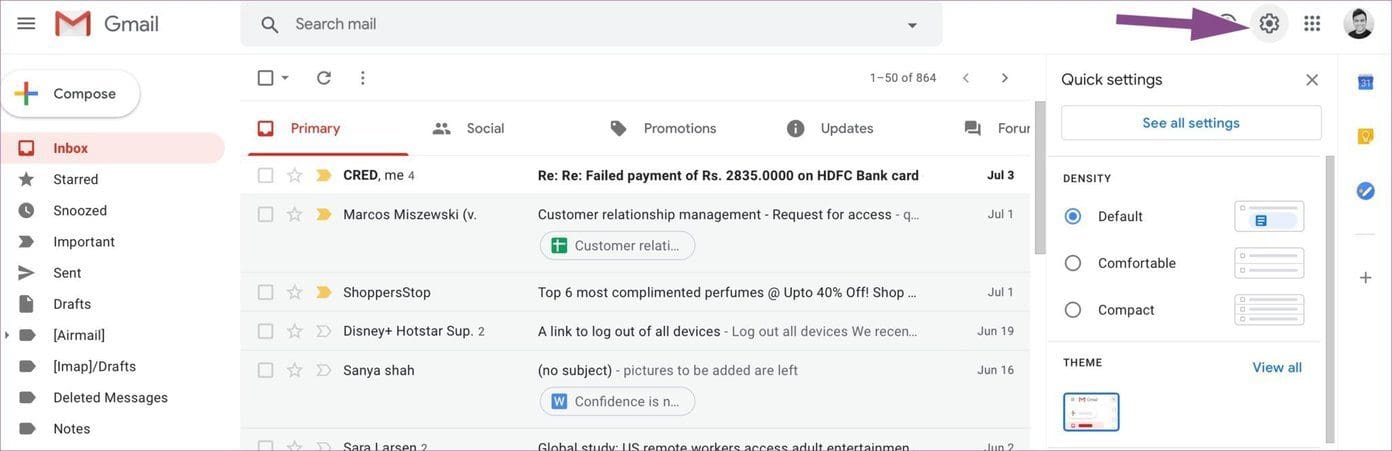Viewport: 1392px width, 451px height.
Task: Go to the older messages page
Action: (x=1005, y=78)
